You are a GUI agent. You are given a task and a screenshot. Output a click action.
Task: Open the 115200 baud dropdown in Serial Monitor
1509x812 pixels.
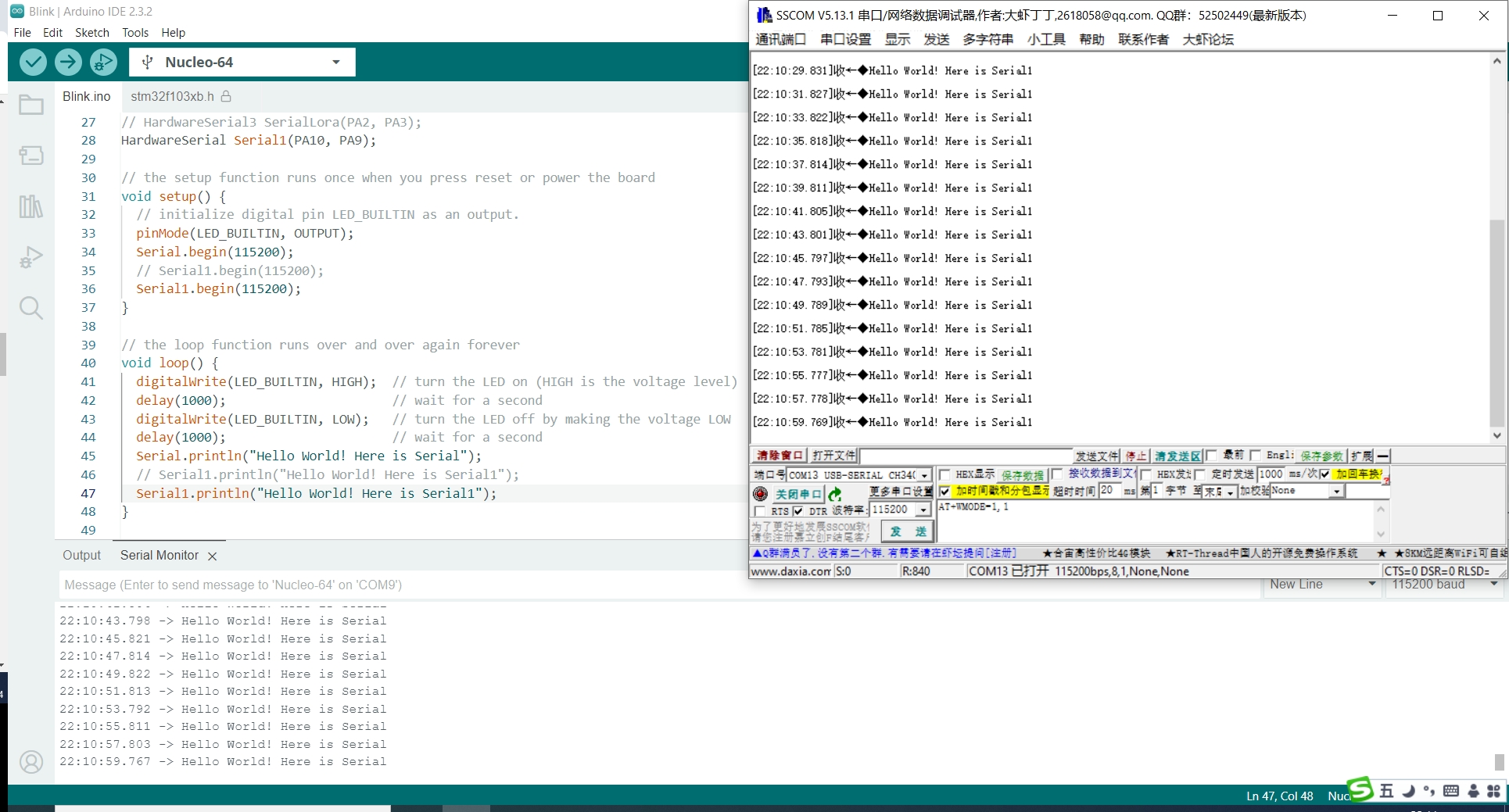tap(1443, 585)
